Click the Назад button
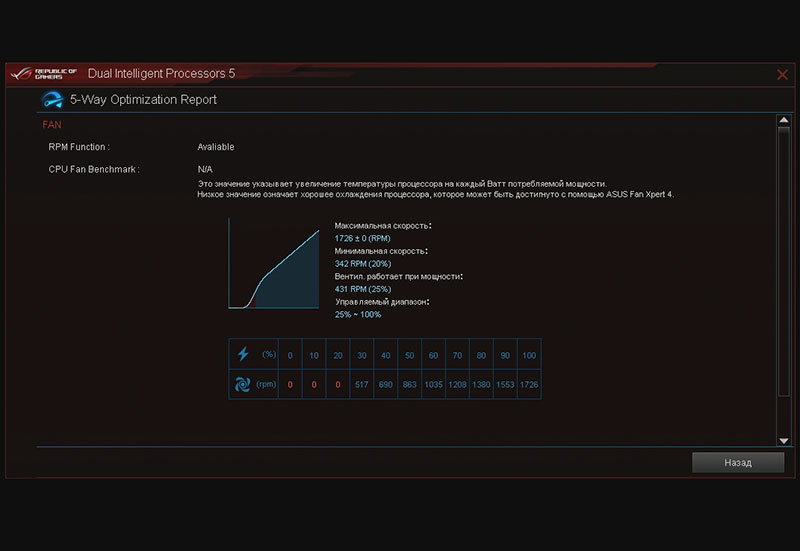This screenshot has width=800, height=551. click(738, 463)
